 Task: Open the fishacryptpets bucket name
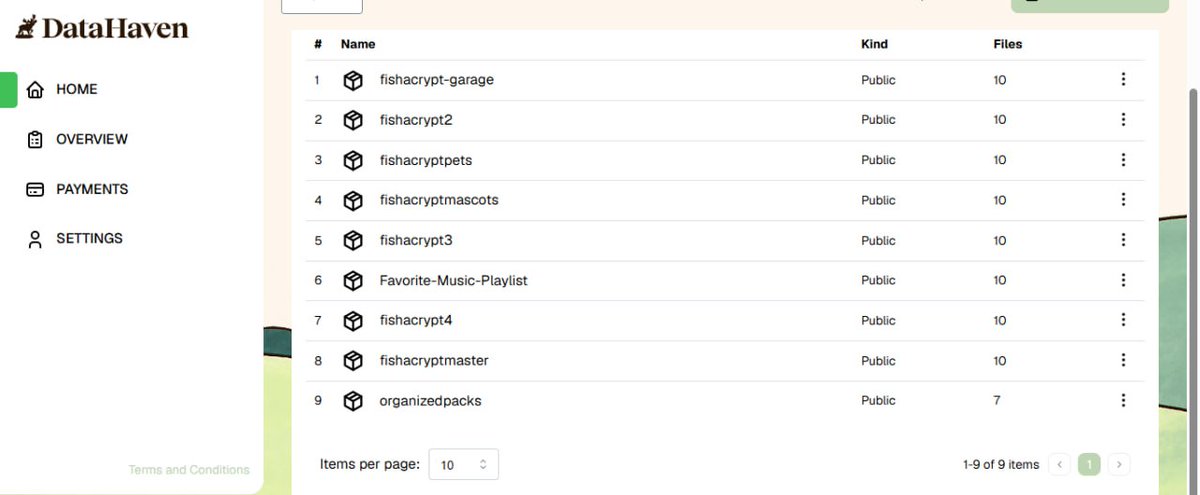tap(426, 160)
